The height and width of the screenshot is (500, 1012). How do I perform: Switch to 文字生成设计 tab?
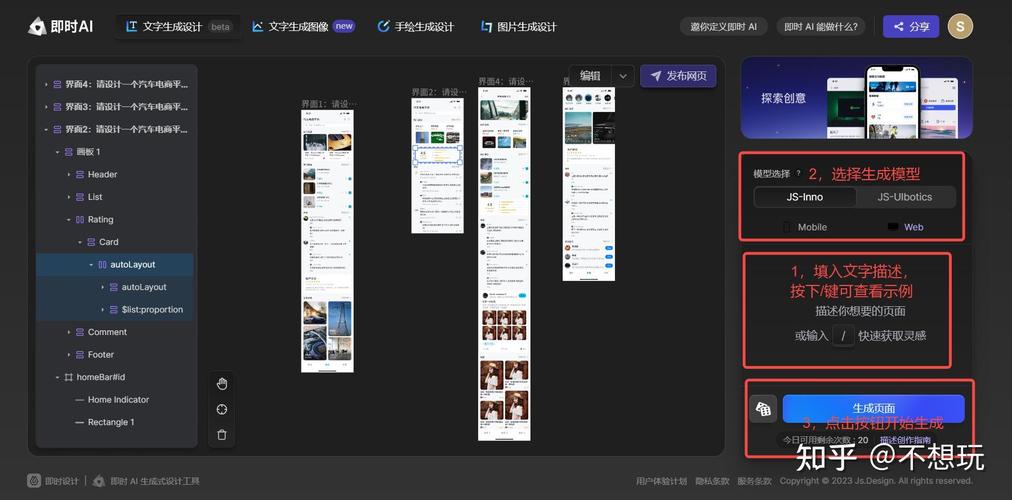point(178,26)
